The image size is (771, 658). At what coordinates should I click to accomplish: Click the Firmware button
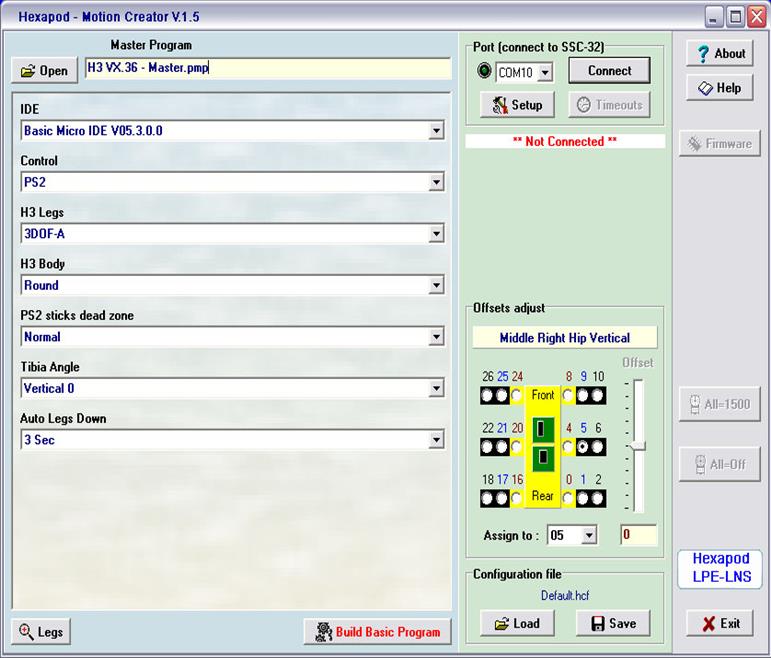coord(719,144)
